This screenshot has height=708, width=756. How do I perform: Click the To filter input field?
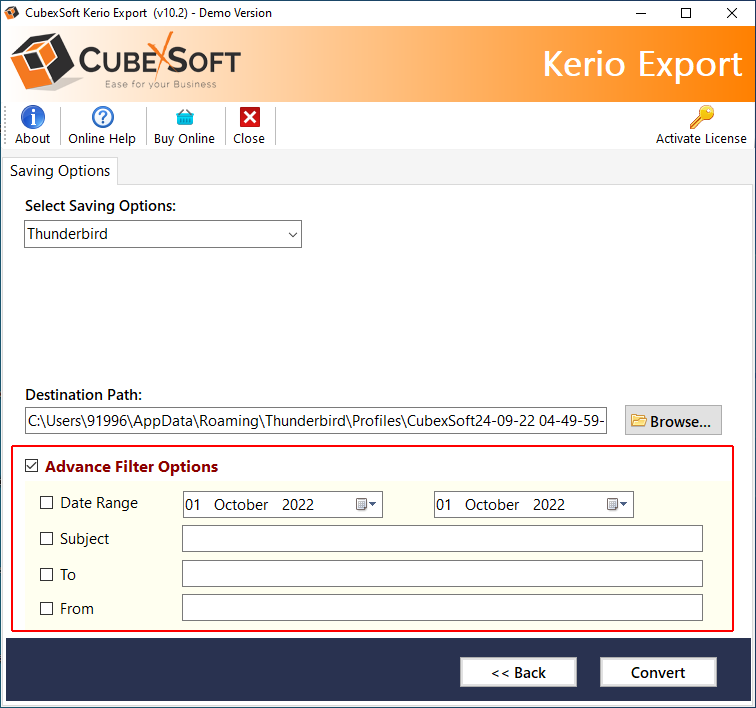point(442,573)
